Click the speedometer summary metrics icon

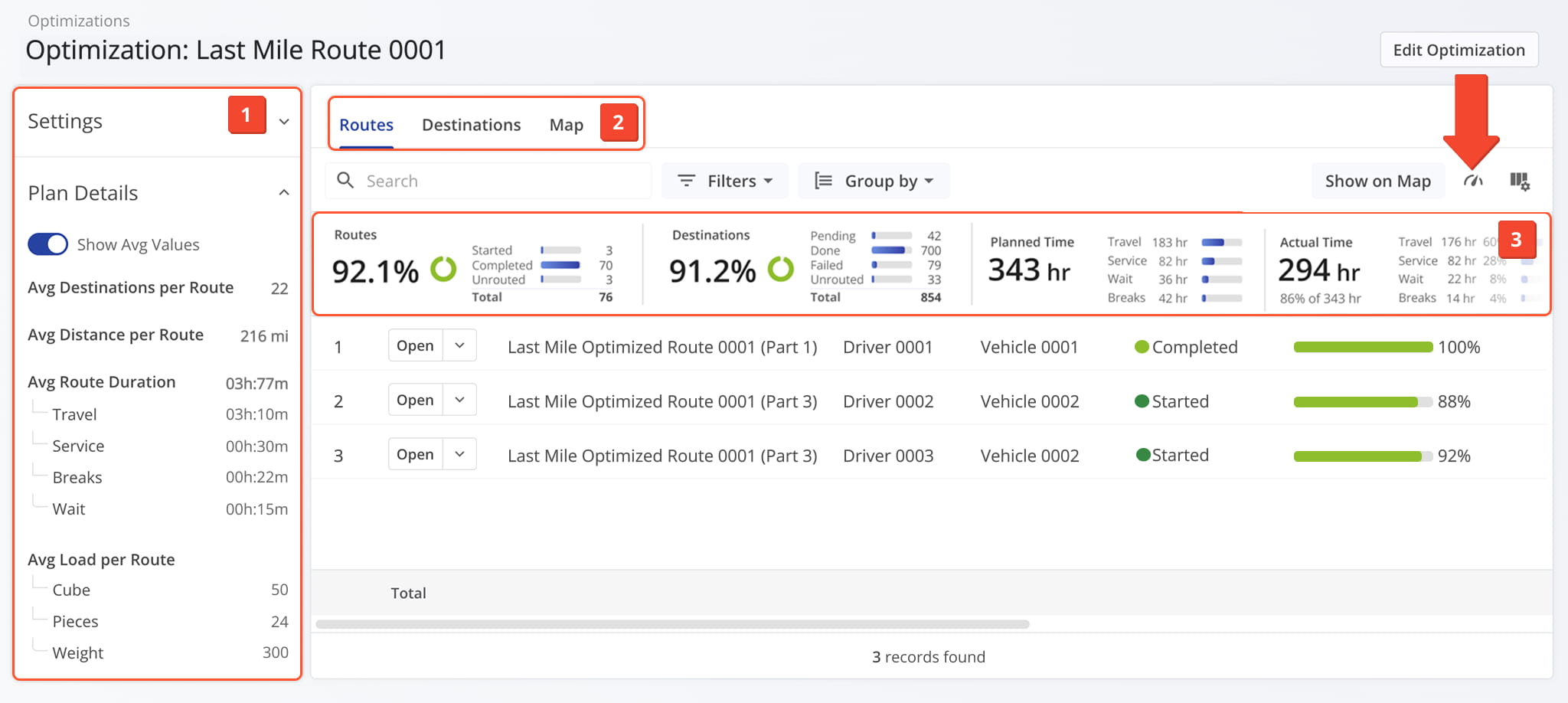pos(1473,181)
